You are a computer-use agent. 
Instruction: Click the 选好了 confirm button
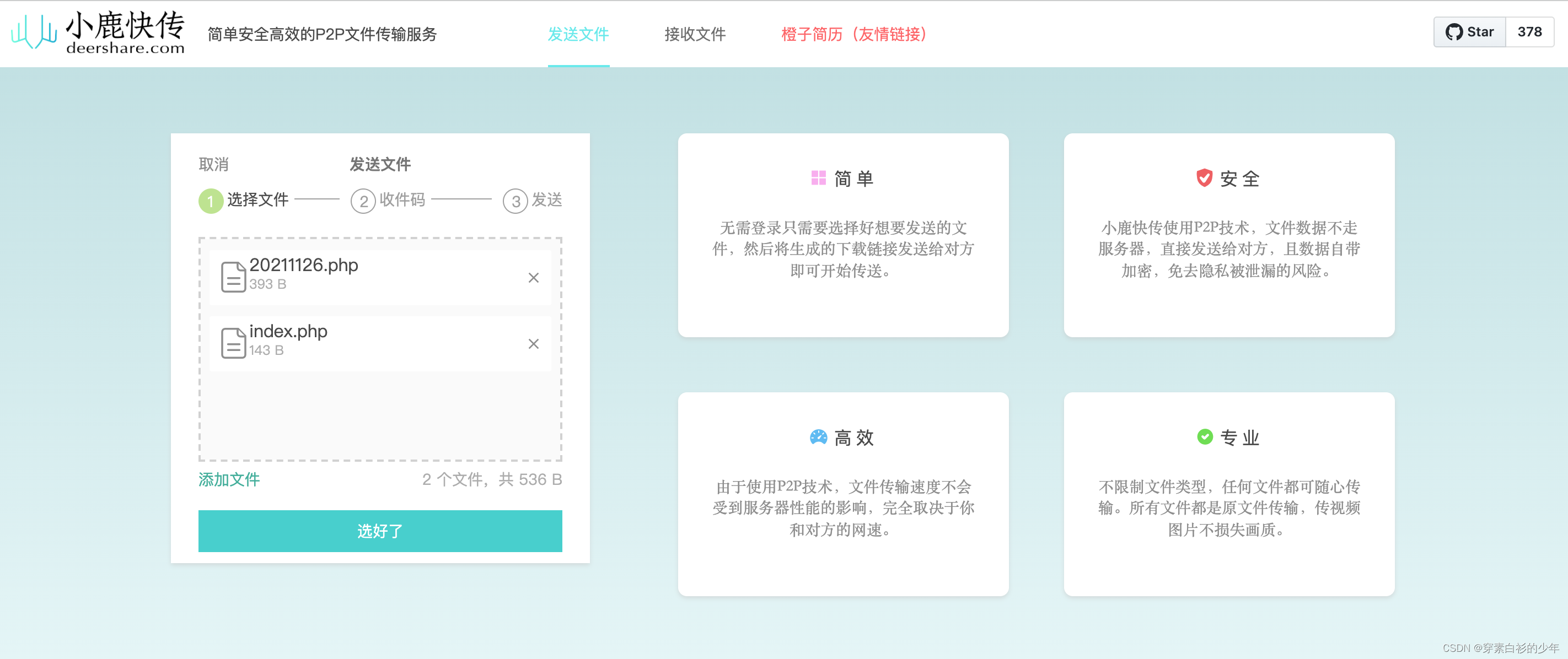pos(380,531)
